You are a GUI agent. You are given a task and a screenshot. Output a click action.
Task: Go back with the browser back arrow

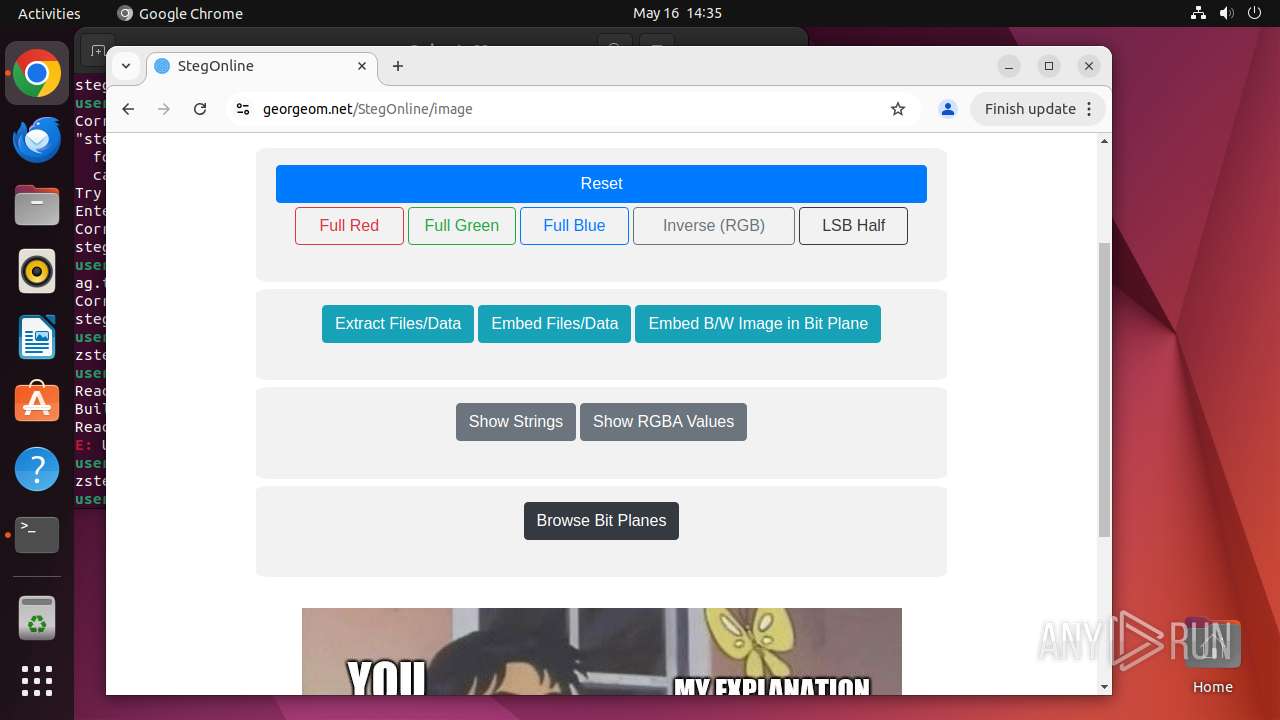coord(128,109)
